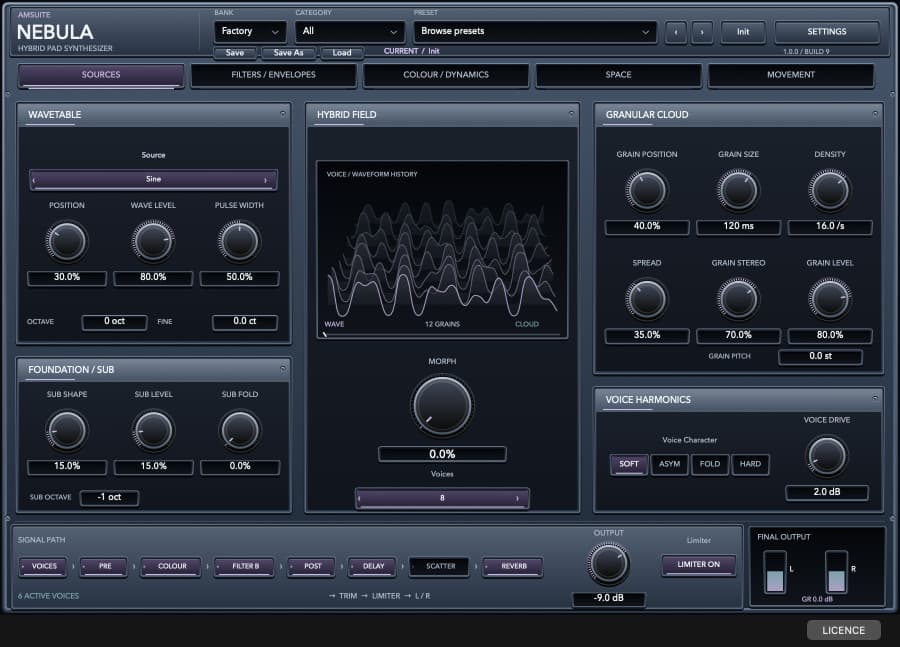Click the Sub Shape knob
The width and height of the screenshot is (900, 647).
point(67,430)
